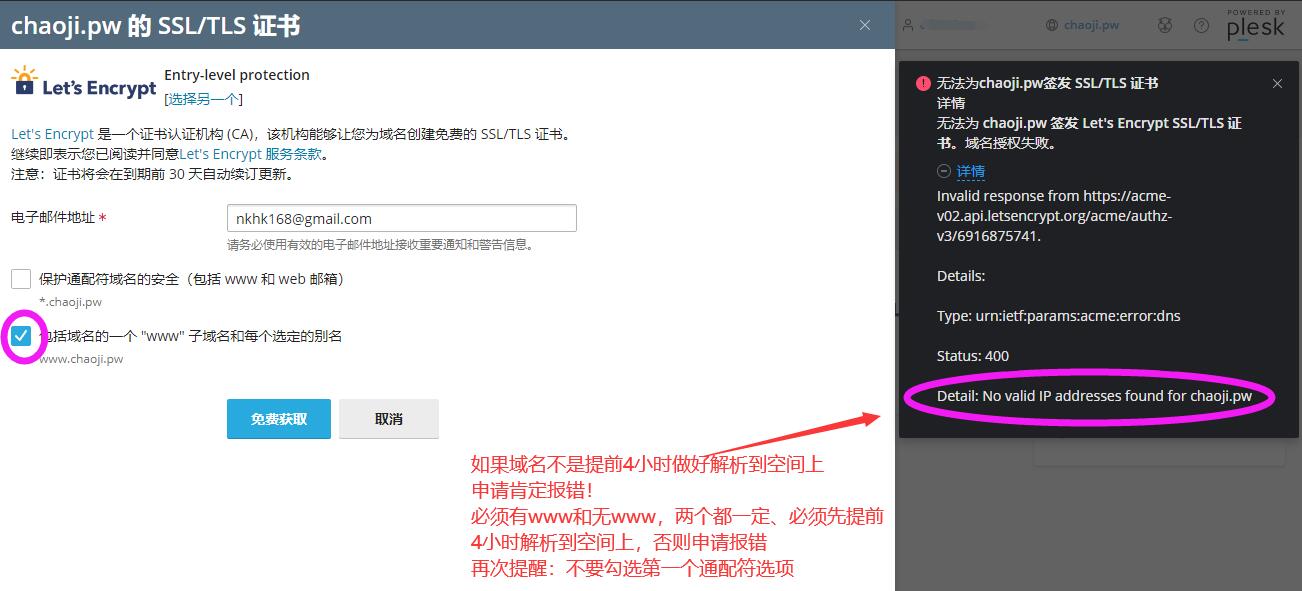Click the Invalid response from URL text

1054,216
